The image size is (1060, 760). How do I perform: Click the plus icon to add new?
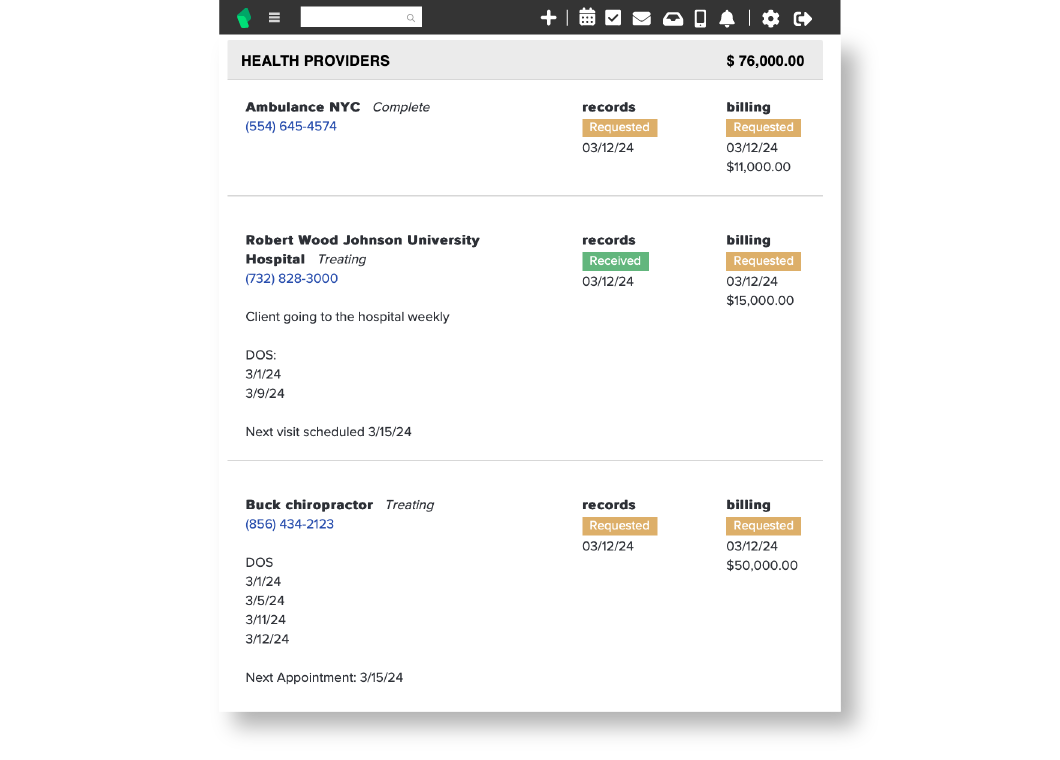548,18
